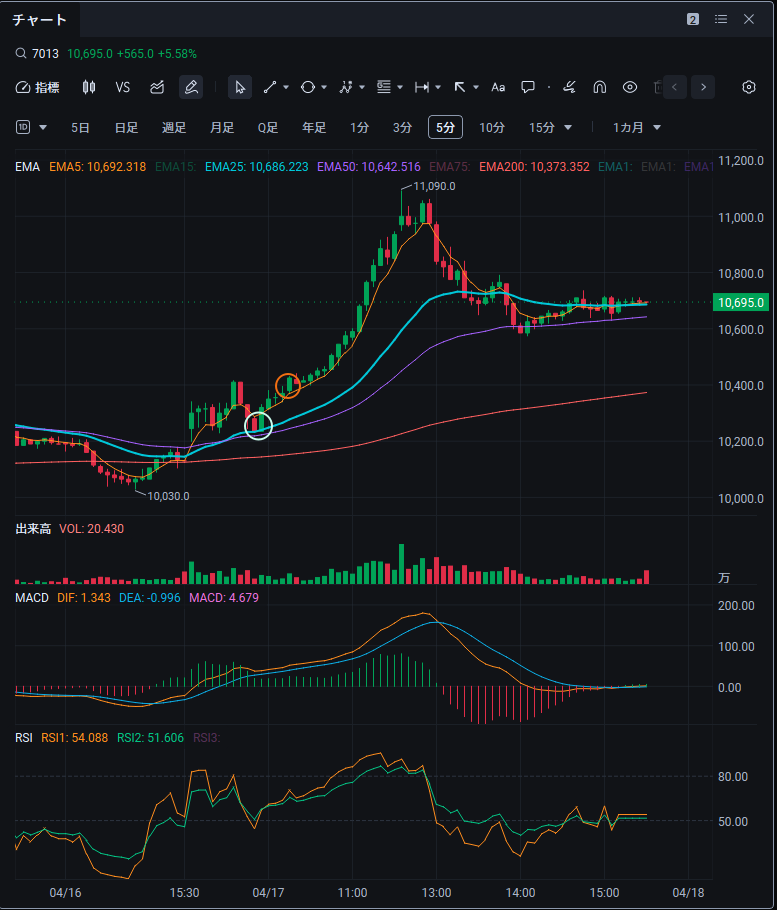
Task: Expand the trend line tool dropdown arrow
Action: pos(286,87)
